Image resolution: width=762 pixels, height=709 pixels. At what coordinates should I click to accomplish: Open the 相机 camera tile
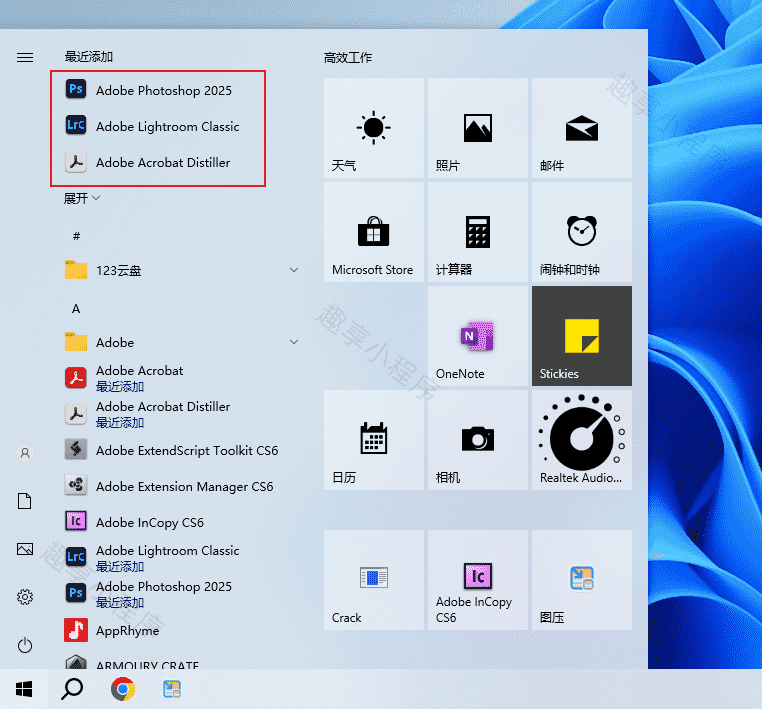coord(478,440)
